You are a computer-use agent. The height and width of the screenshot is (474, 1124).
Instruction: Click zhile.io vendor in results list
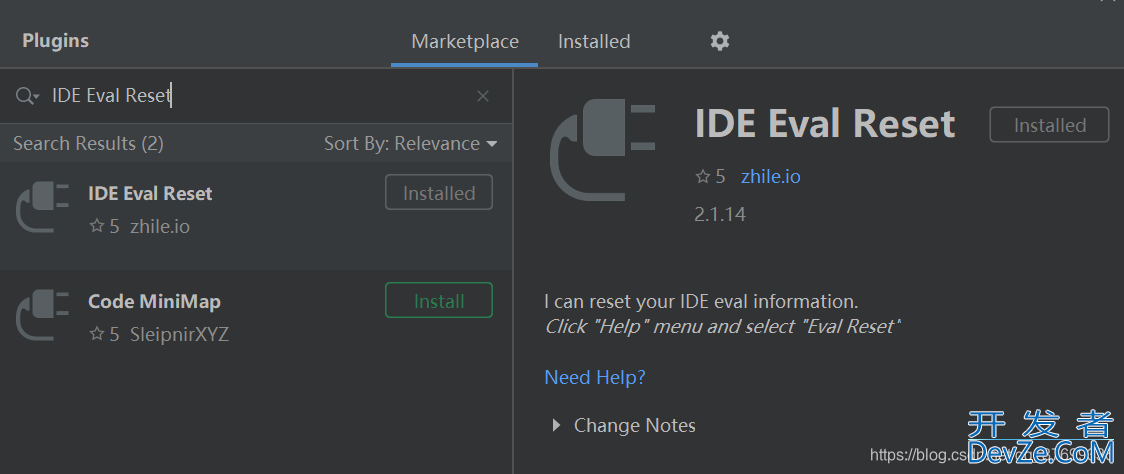pyautogui.click(x=160, y=227)
